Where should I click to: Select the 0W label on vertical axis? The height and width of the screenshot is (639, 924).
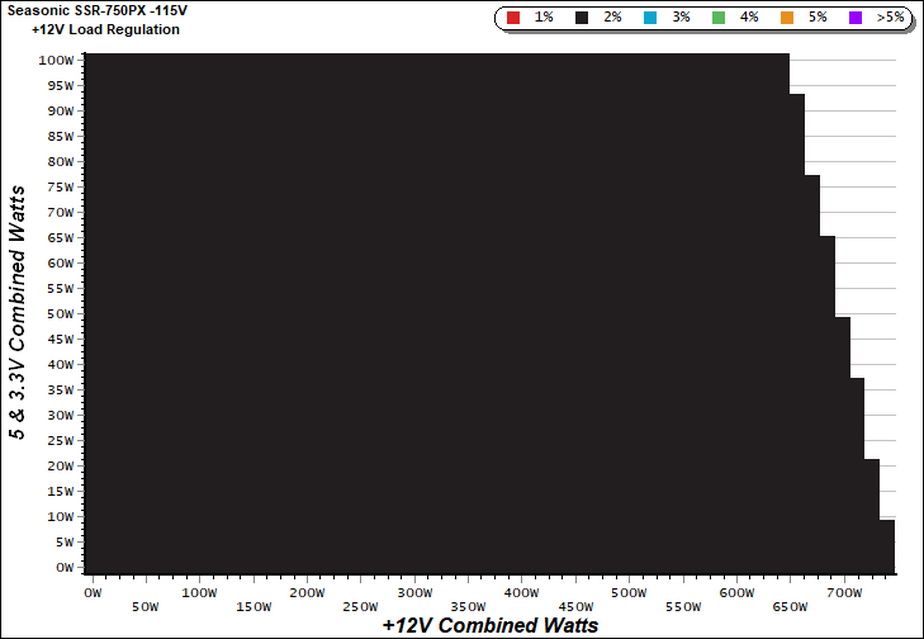pos(65,567)
